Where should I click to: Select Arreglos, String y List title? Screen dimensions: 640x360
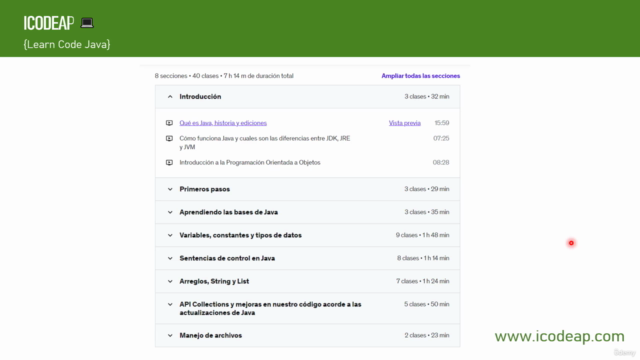pyautogui.click(x=214, y=281)
